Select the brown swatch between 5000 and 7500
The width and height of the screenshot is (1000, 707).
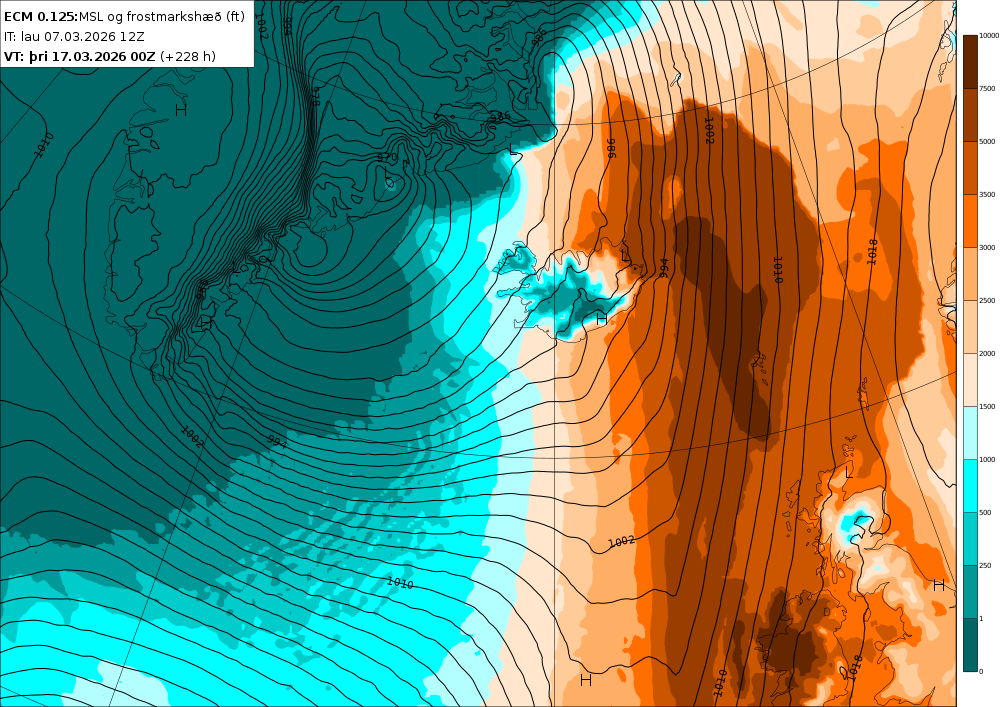click(969, 115)
